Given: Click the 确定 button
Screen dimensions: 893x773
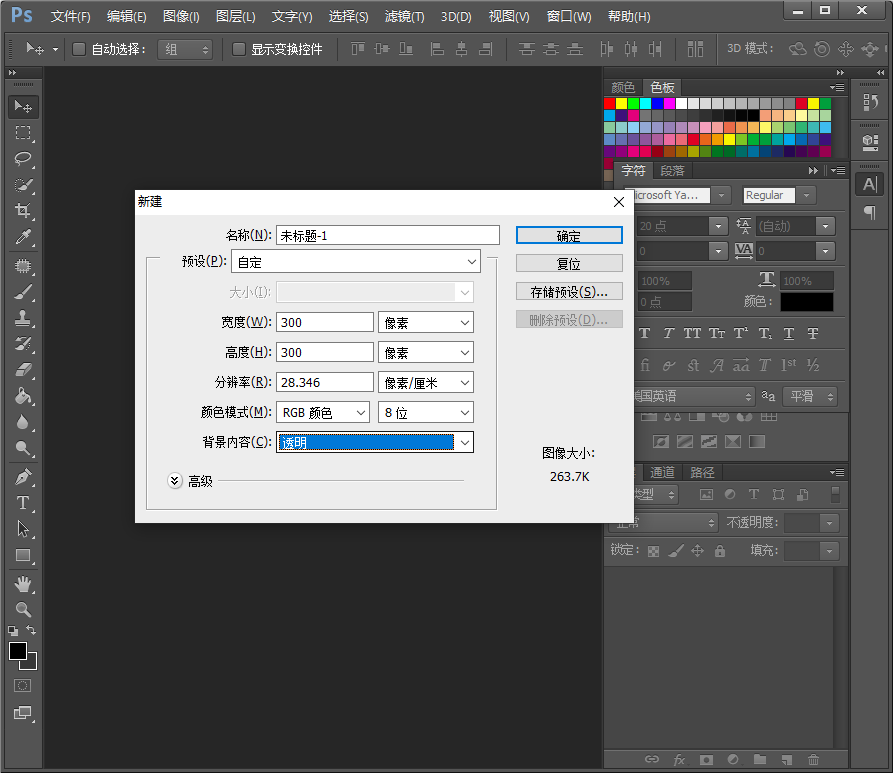Looking at the screenshot, I should click(569, 236).
